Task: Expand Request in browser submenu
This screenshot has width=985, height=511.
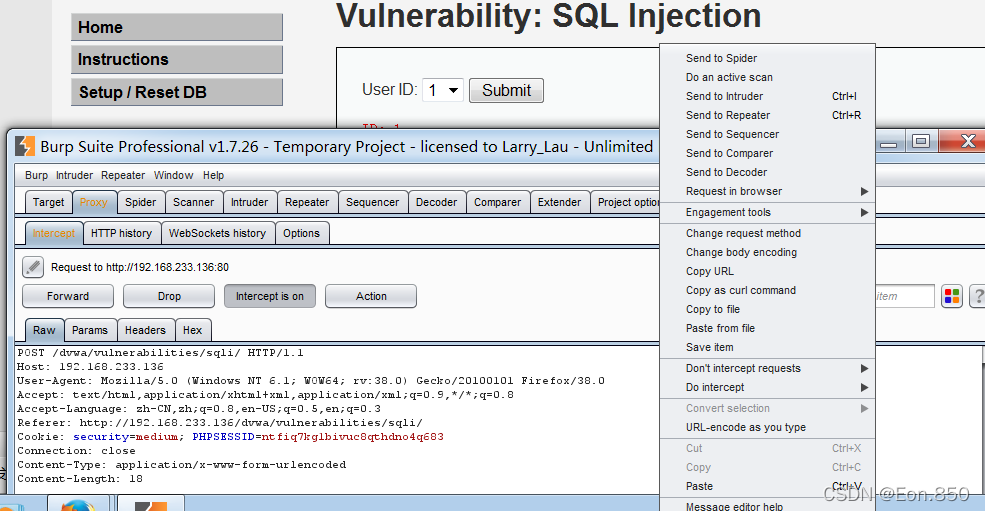Action: [767, 191]
